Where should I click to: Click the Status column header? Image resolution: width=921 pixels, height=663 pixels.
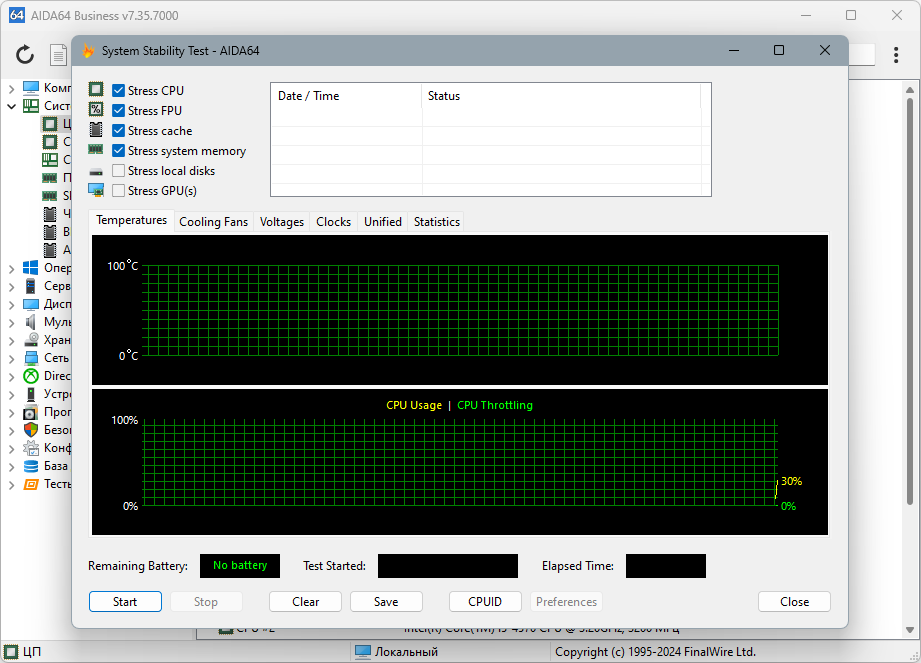561,96
